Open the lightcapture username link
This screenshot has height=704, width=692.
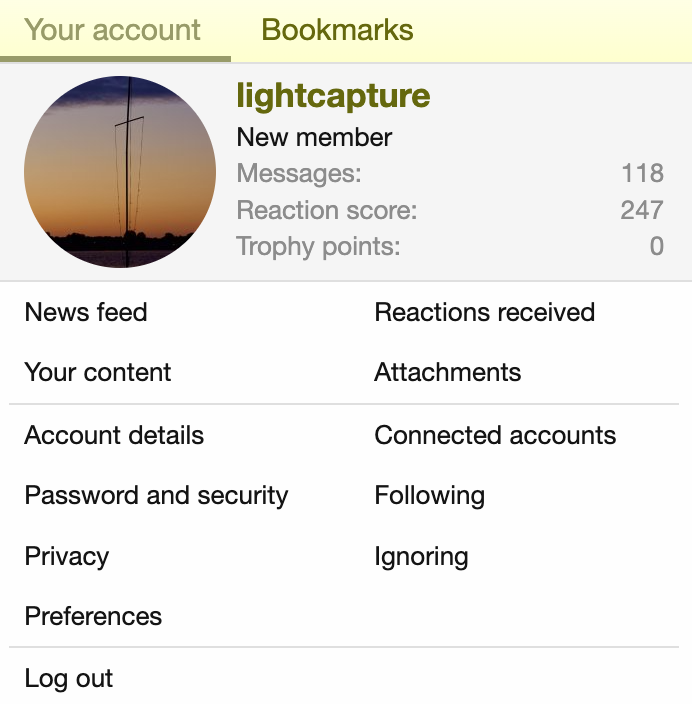pyautogui.click(x=333, y=96)
